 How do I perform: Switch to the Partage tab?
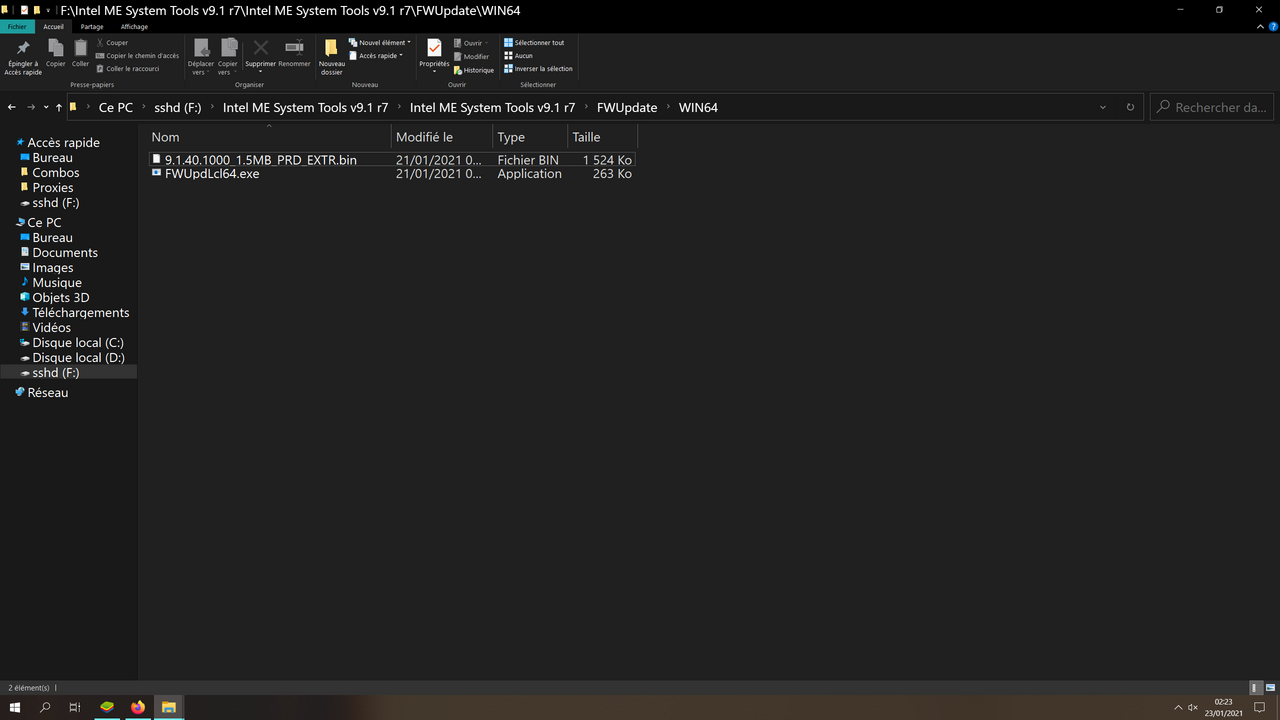pos(92,27)
